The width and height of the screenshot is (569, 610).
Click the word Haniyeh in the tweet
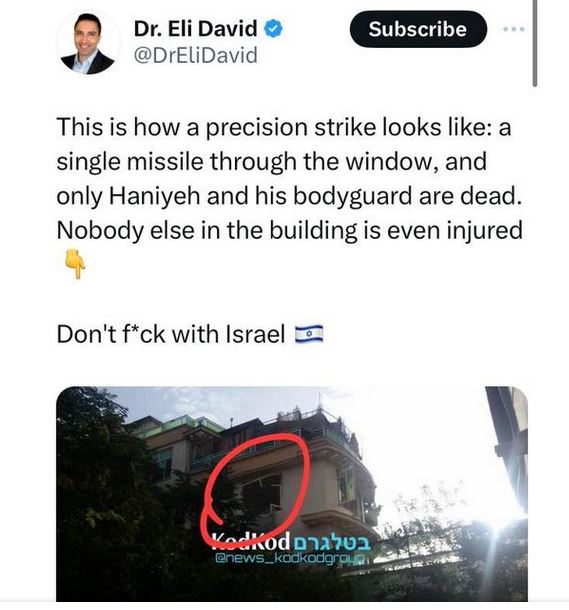click(154, 196)
